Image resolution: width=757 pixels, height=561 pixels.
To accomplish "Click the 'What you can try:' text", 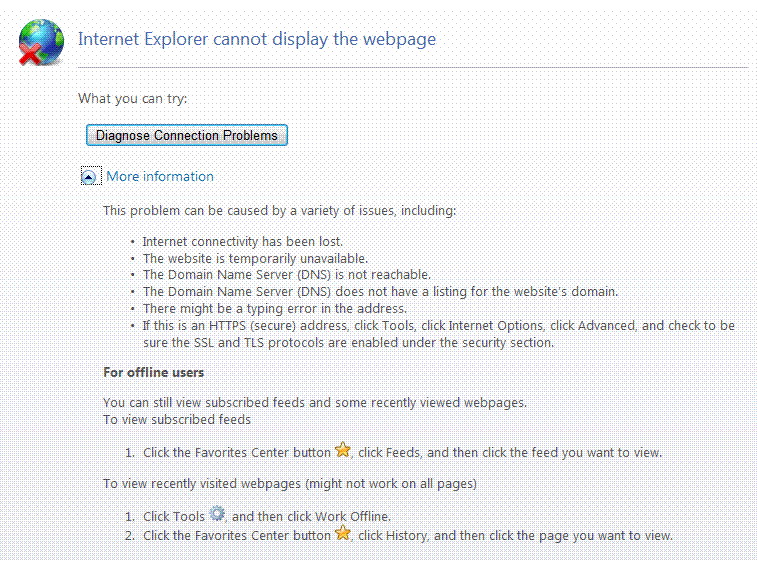I will click(x=133, y=99).
